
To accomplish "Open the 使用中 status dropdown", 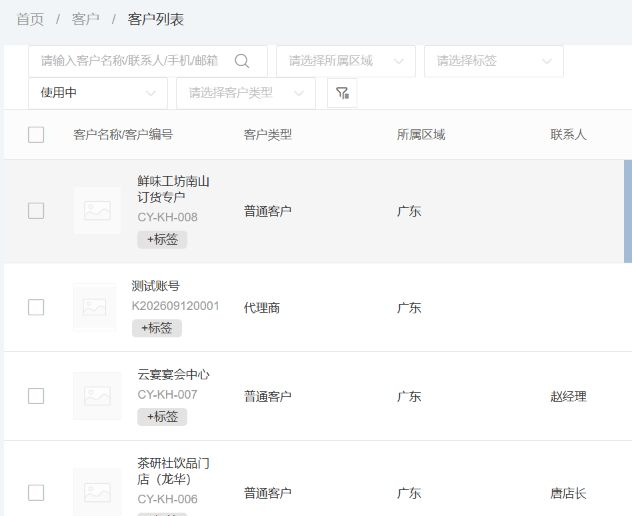I will [x=98, y=93].
